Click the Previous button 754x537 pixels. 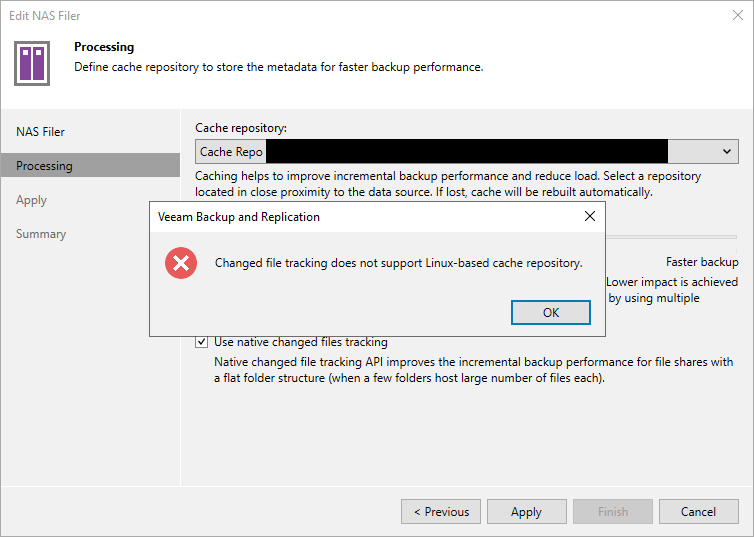click(x=440, y=512)
